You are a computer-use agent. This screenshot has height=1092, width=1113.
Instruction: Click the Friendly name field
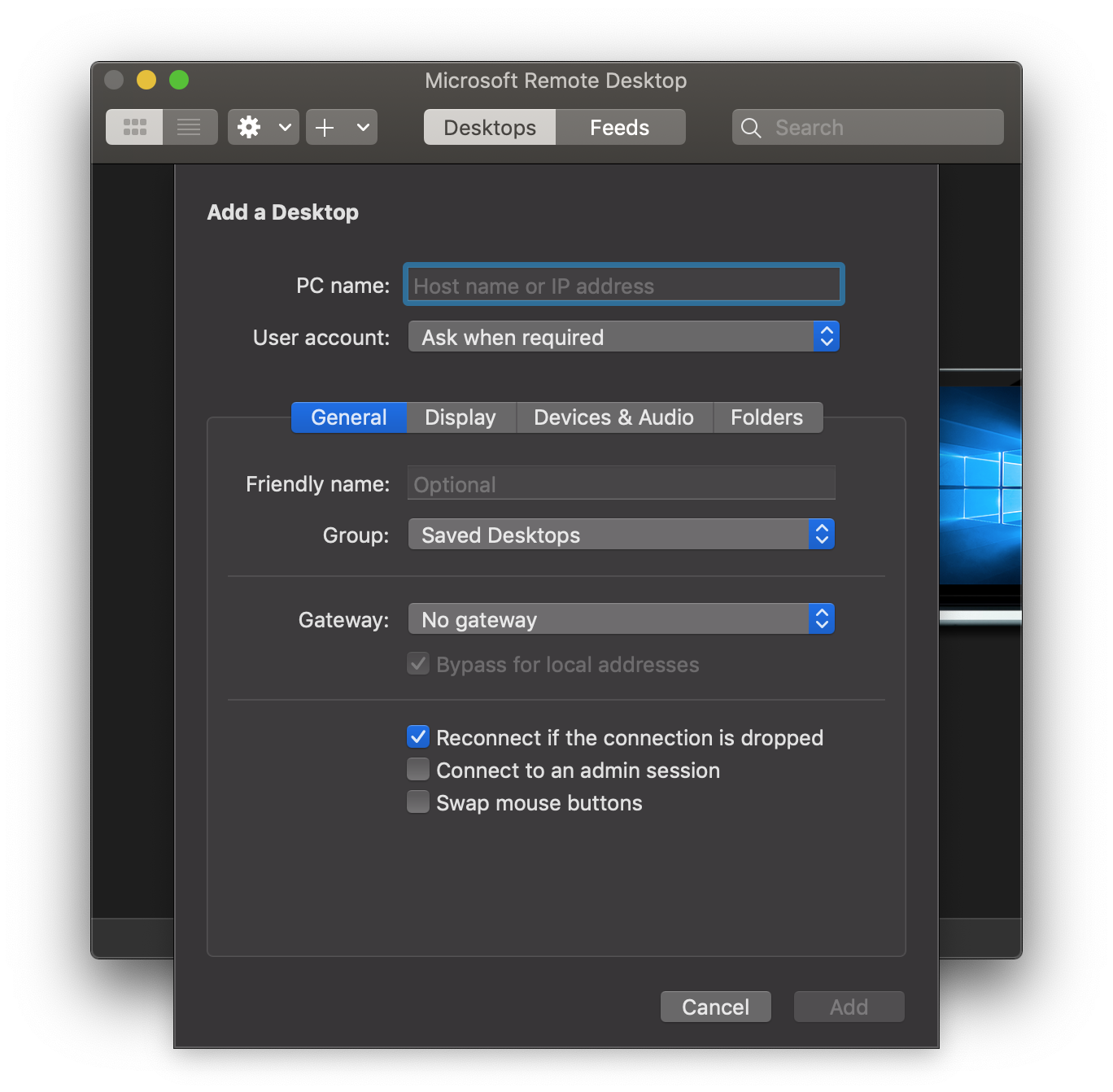(622, 483)
